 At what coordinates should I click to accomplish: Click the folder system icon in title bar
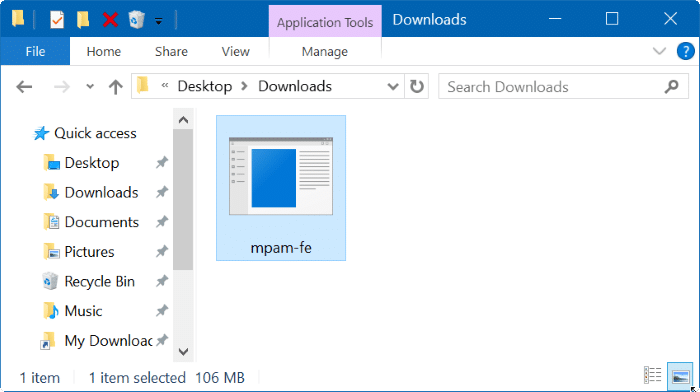[18, 19]
